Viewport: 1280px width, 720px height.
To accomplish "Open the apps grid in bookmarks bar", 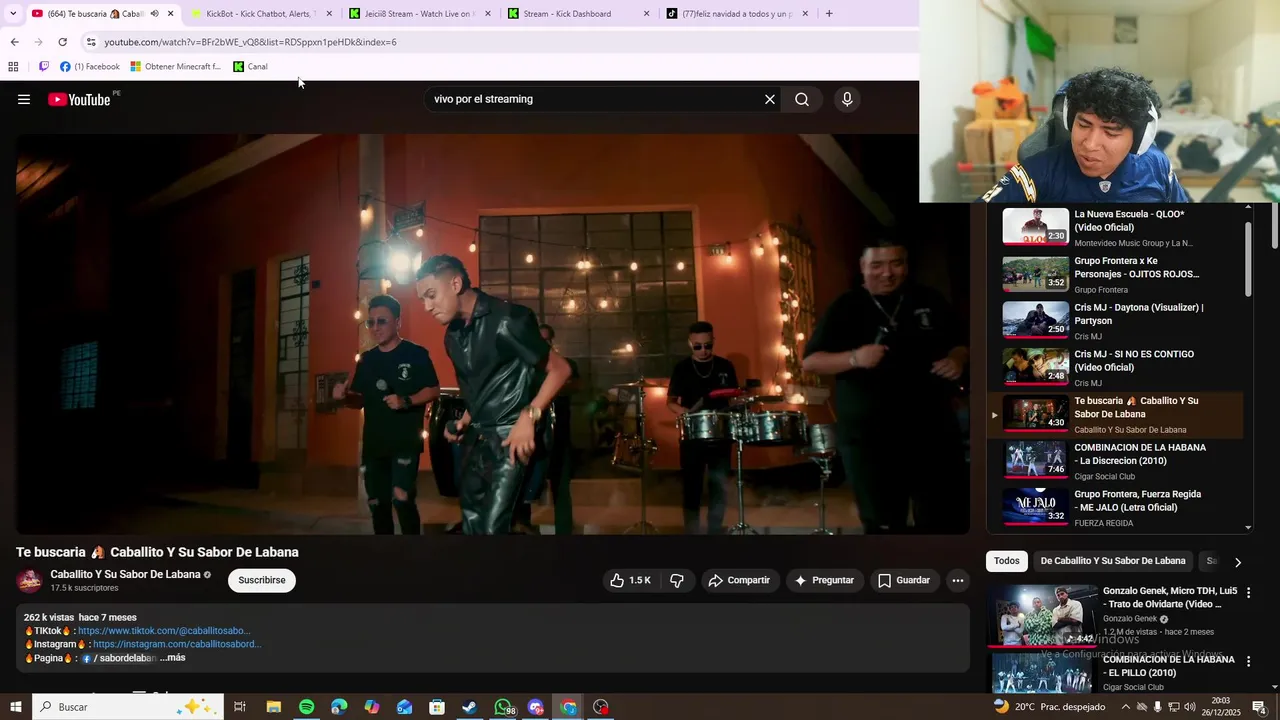I will pyautogui.click(x=13, y=67).
